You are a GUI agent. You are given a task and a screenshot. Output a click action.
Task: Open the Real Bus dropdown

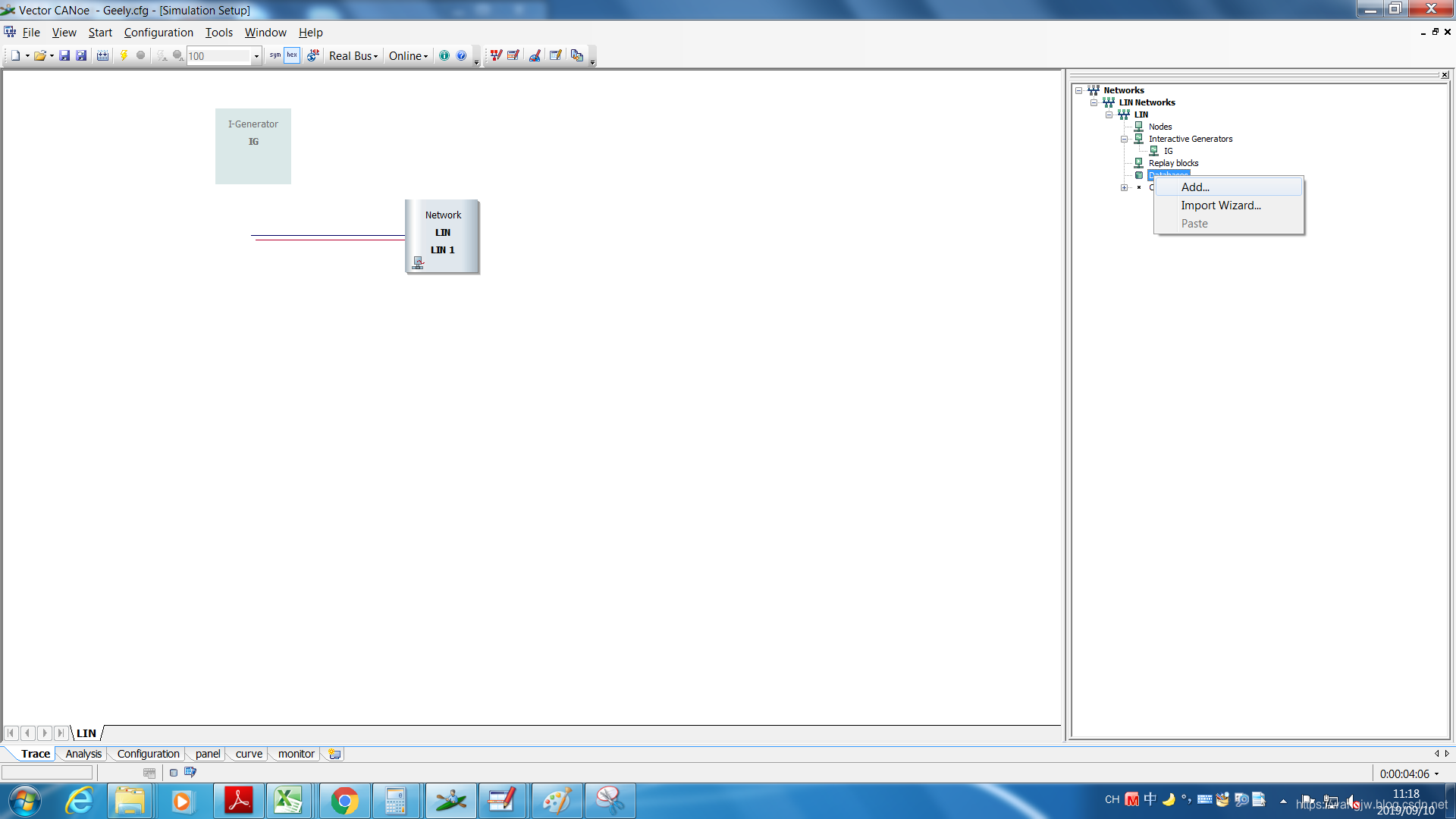(x=353, y=56)
